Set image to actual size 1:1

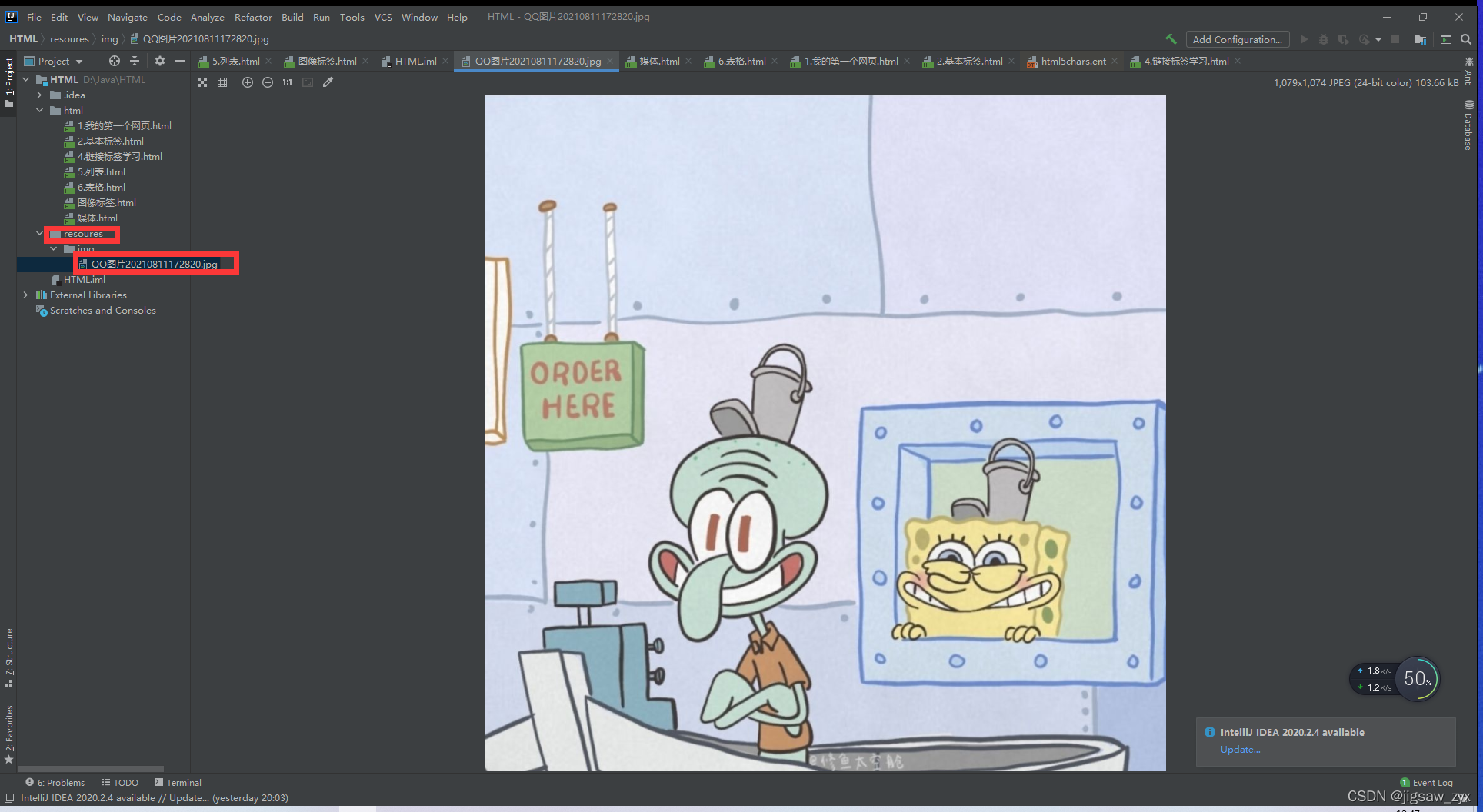click(x=288, y=82)
